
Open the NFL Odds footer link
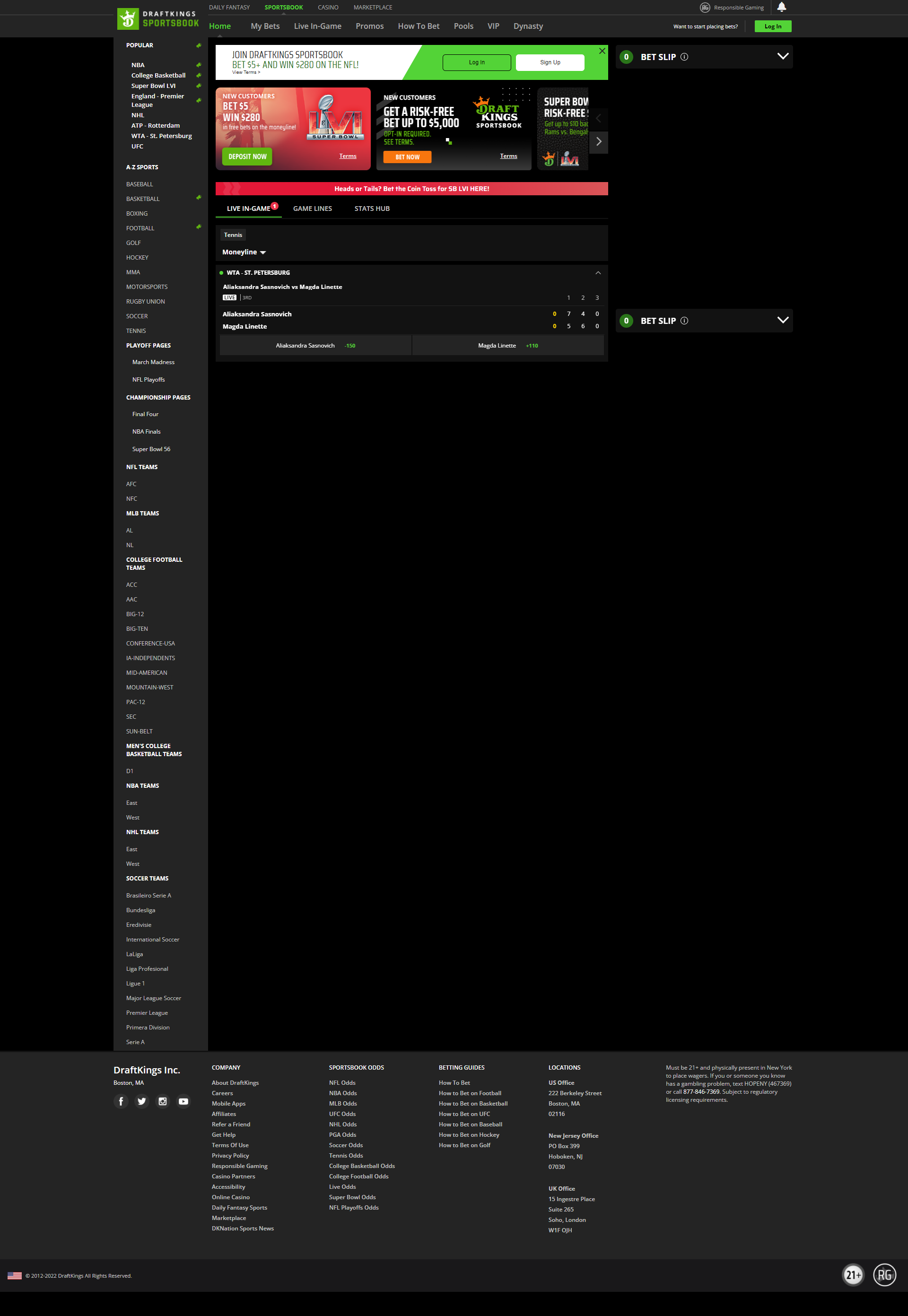342,1082
